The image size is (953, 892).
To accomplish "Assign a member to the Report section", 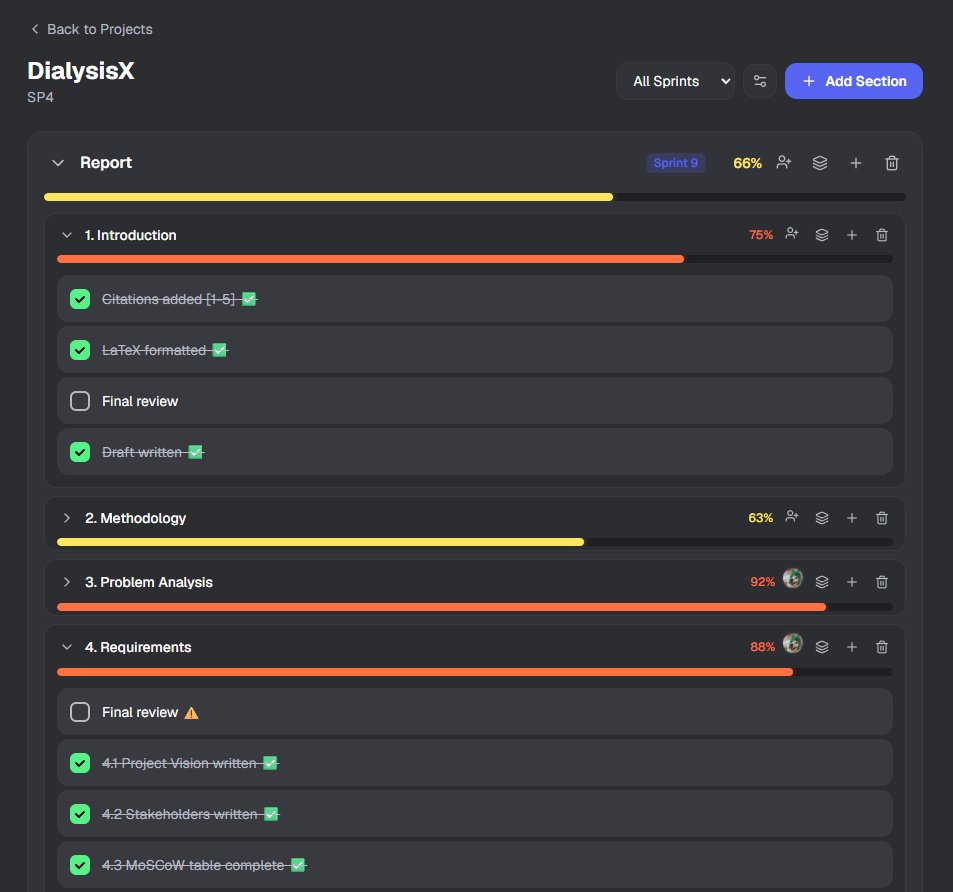I will pyautogui.click(x=783, y=163).
